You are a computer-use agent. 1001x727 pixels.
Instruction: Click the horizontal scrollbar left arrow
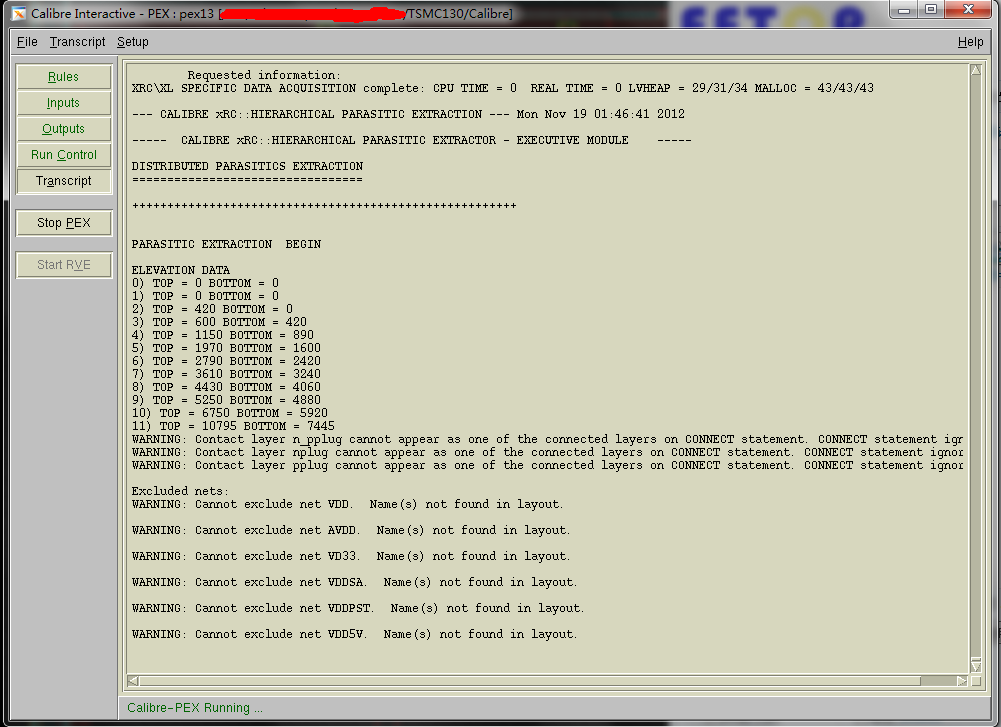tap(133, 681)
